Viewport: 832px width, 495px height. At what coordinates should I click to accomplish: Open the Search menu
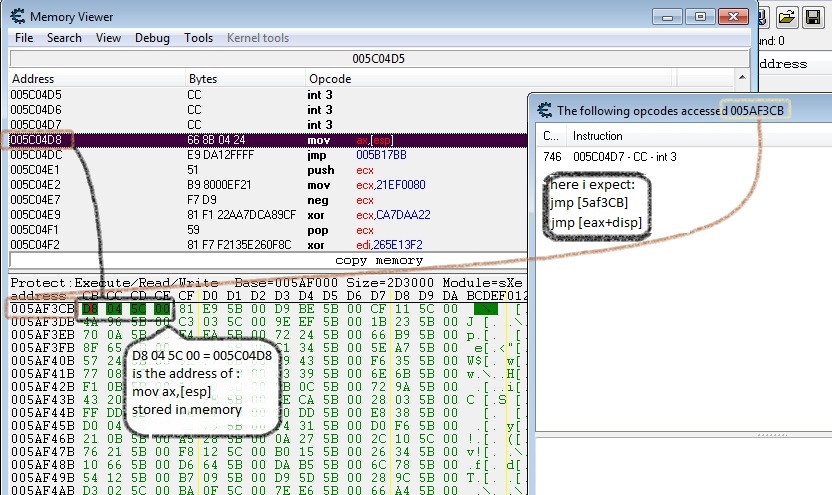tap(64, 38)
